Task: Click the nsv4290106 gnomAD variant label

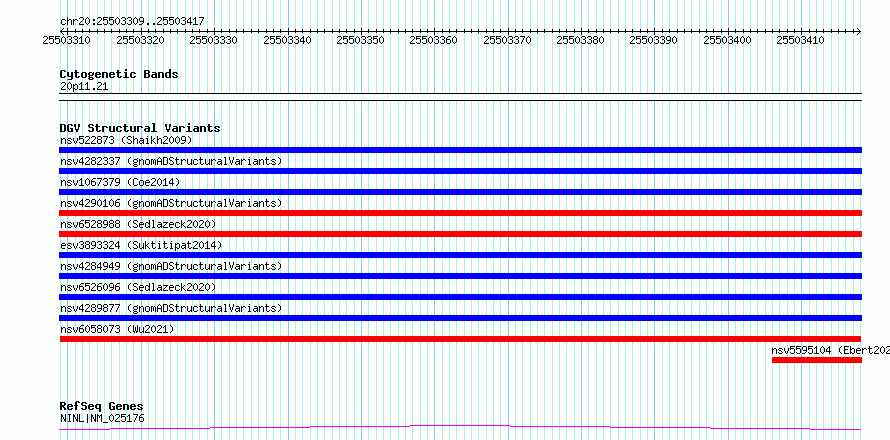Action: [x=171, y=203]
